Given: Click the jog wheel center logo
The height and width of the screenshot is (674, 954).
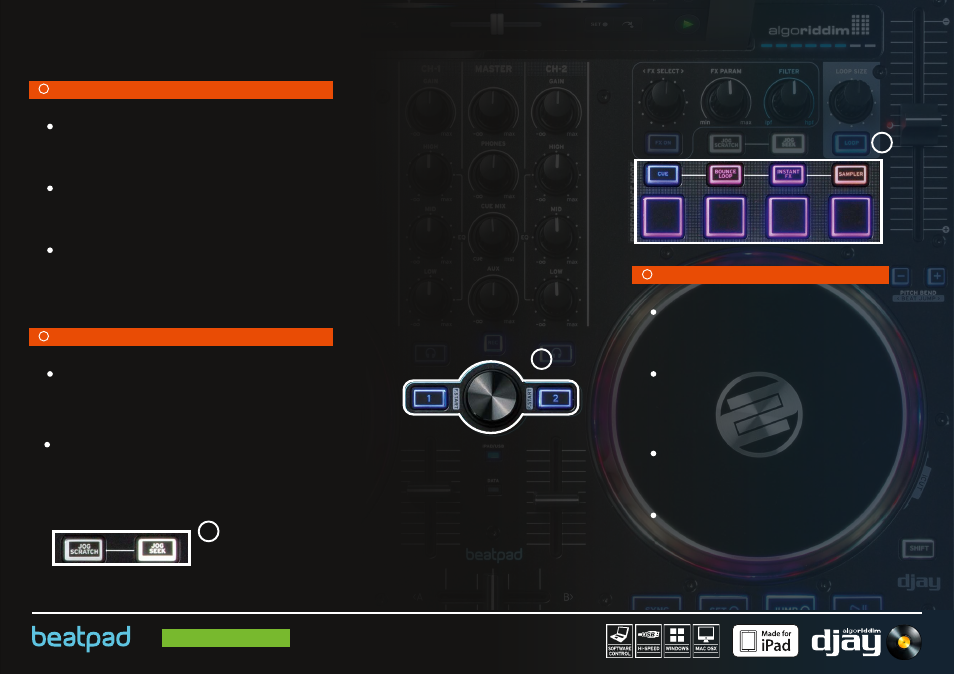Looking at the screenshot, I should (759, 414).
